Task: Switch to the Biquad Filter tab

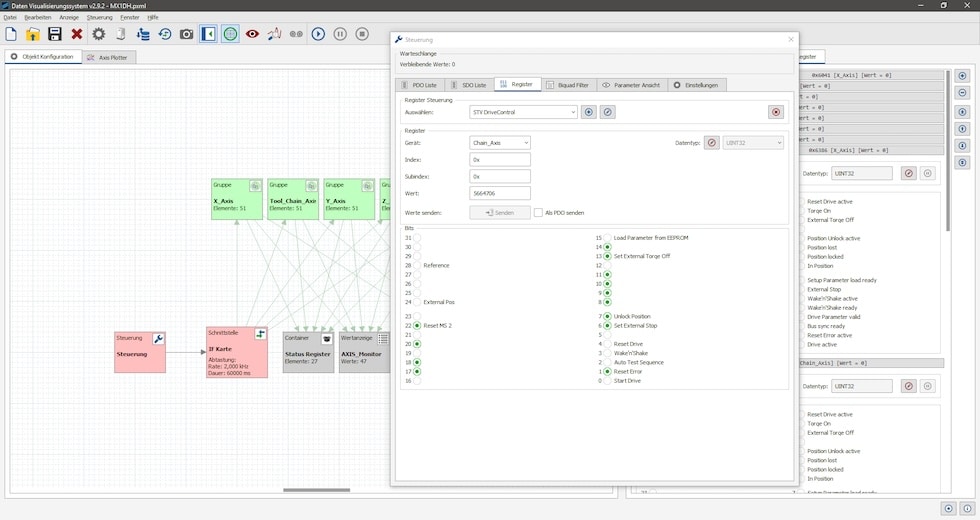Action: coord(568,85)
